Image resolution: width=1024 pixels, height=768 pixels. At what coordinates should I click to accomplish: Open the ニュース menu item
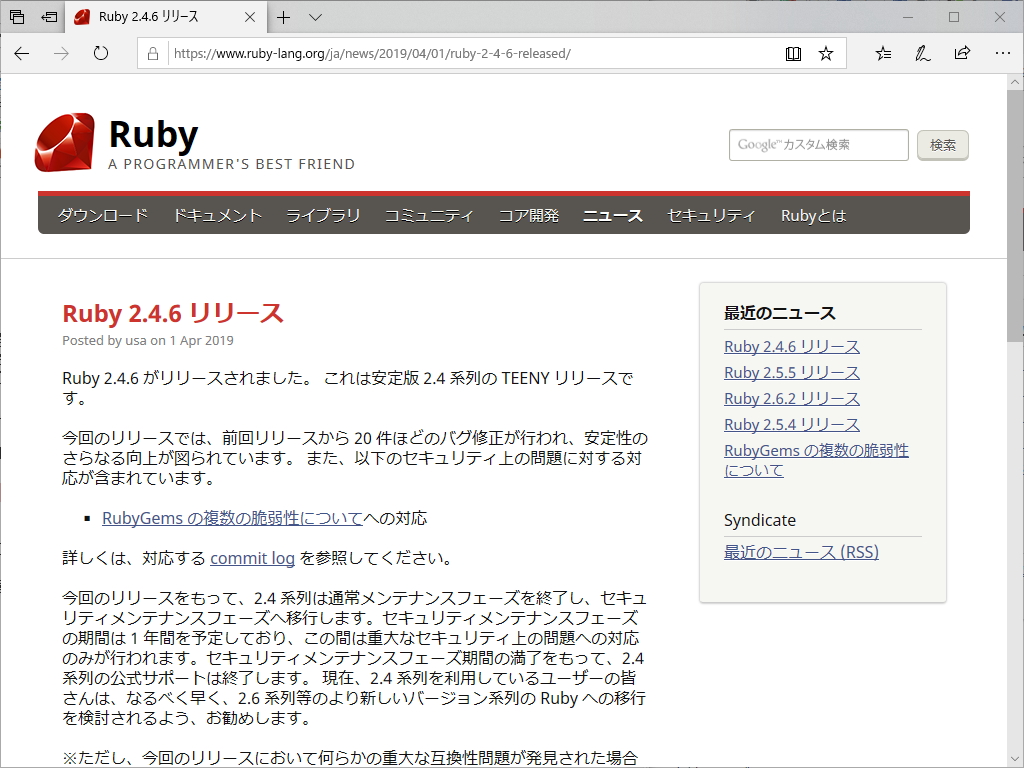pos(613,216)
